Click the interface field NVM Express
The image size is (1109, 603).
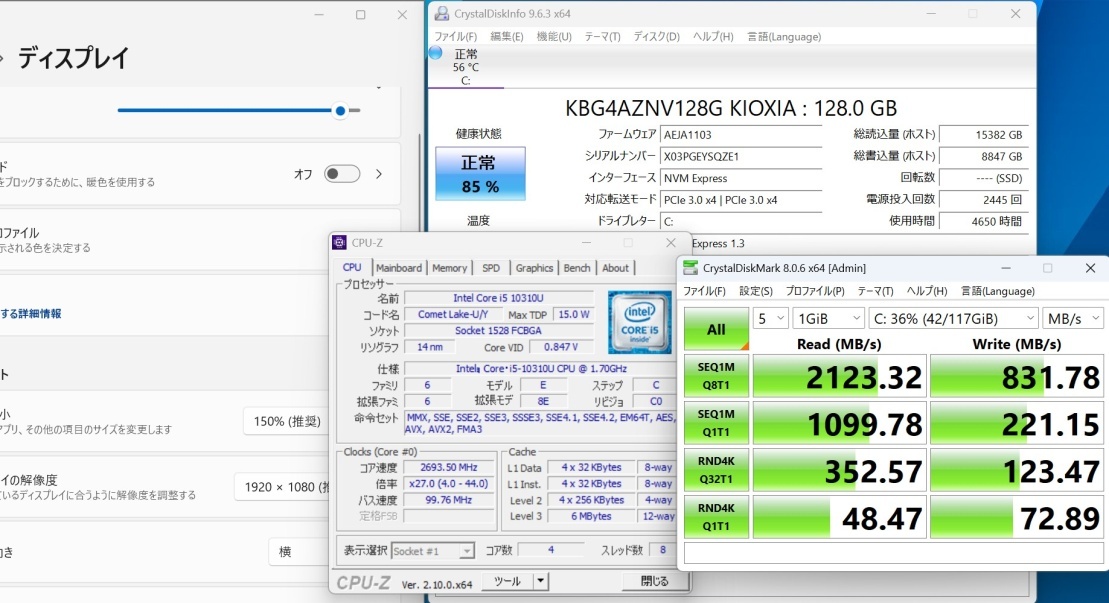coord(740,178)
